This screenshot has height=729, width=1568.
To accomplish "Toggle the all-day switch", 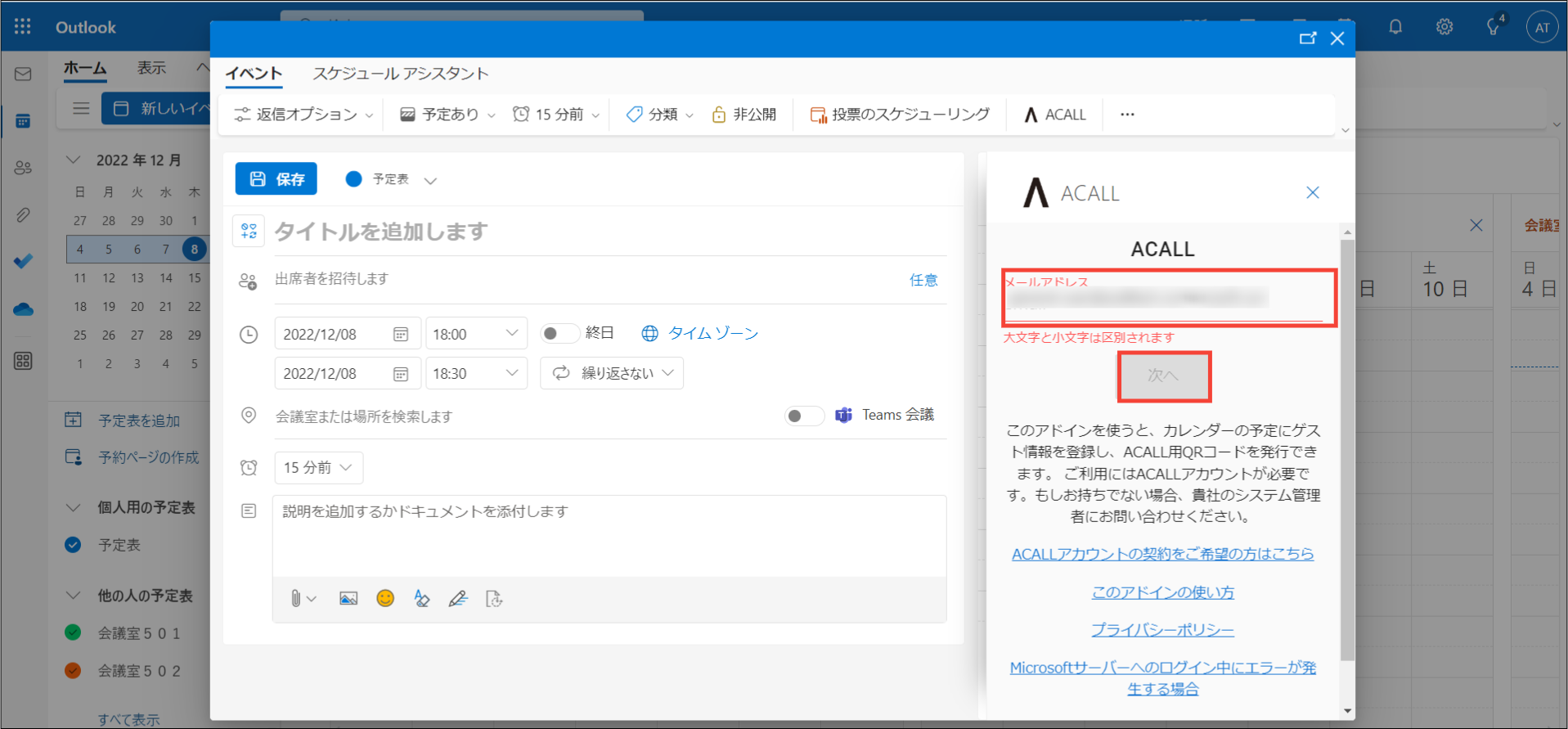I will [560, 333].
